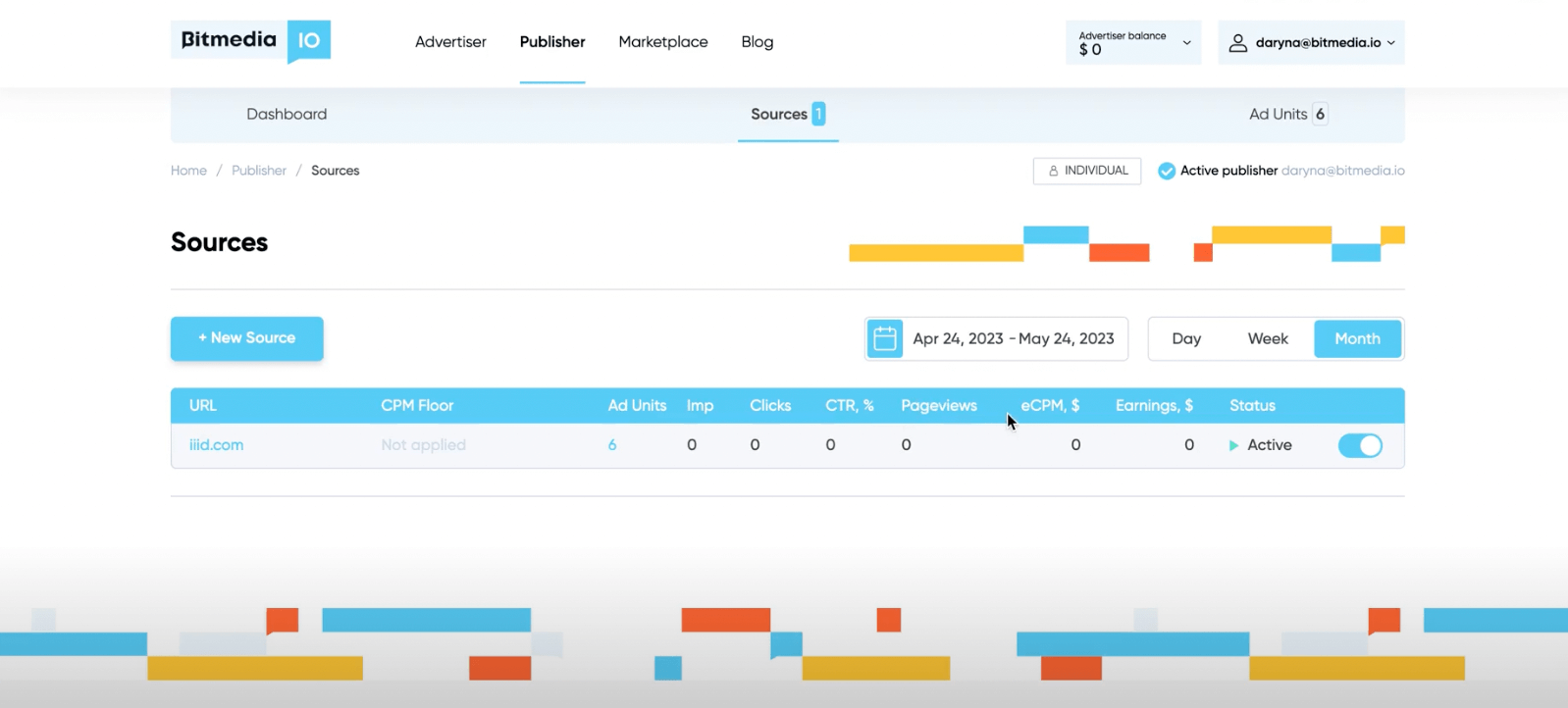Open the calendar date picker icon

(x=884, y=339)
